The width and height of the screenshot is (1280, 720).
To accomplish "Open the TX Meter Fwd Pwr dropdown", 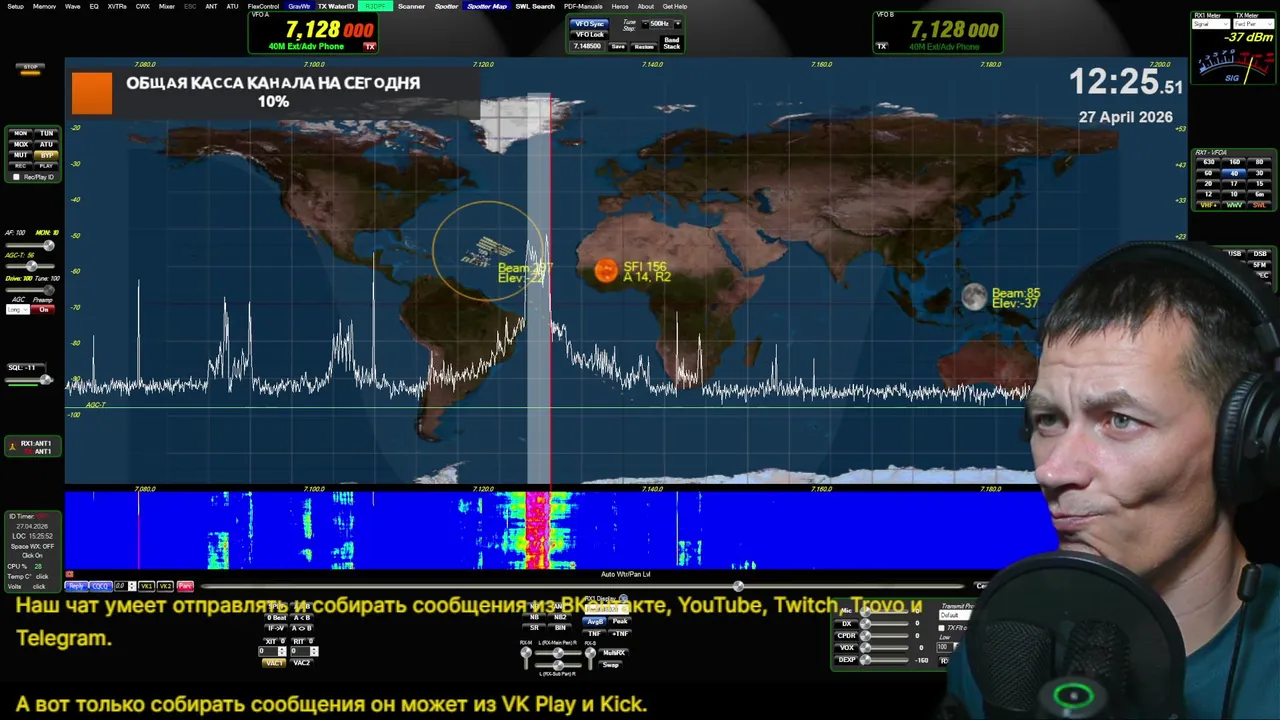I will (1252, 24).
